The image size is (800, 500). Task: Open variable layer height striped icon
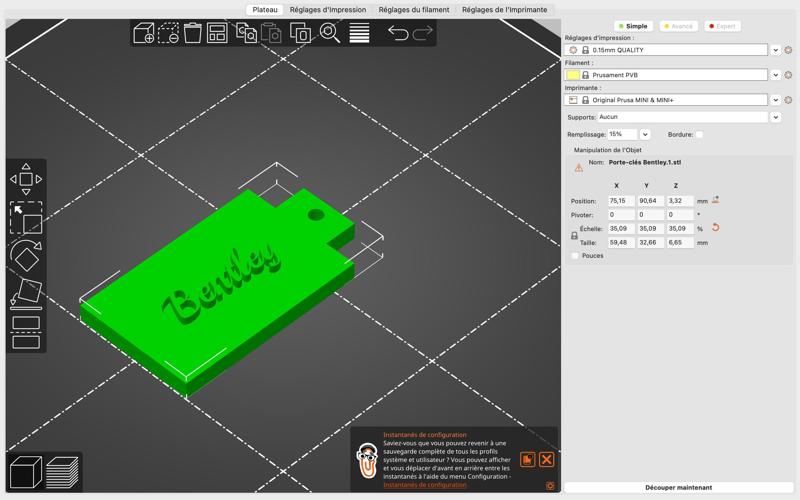(x=359, y=33)
